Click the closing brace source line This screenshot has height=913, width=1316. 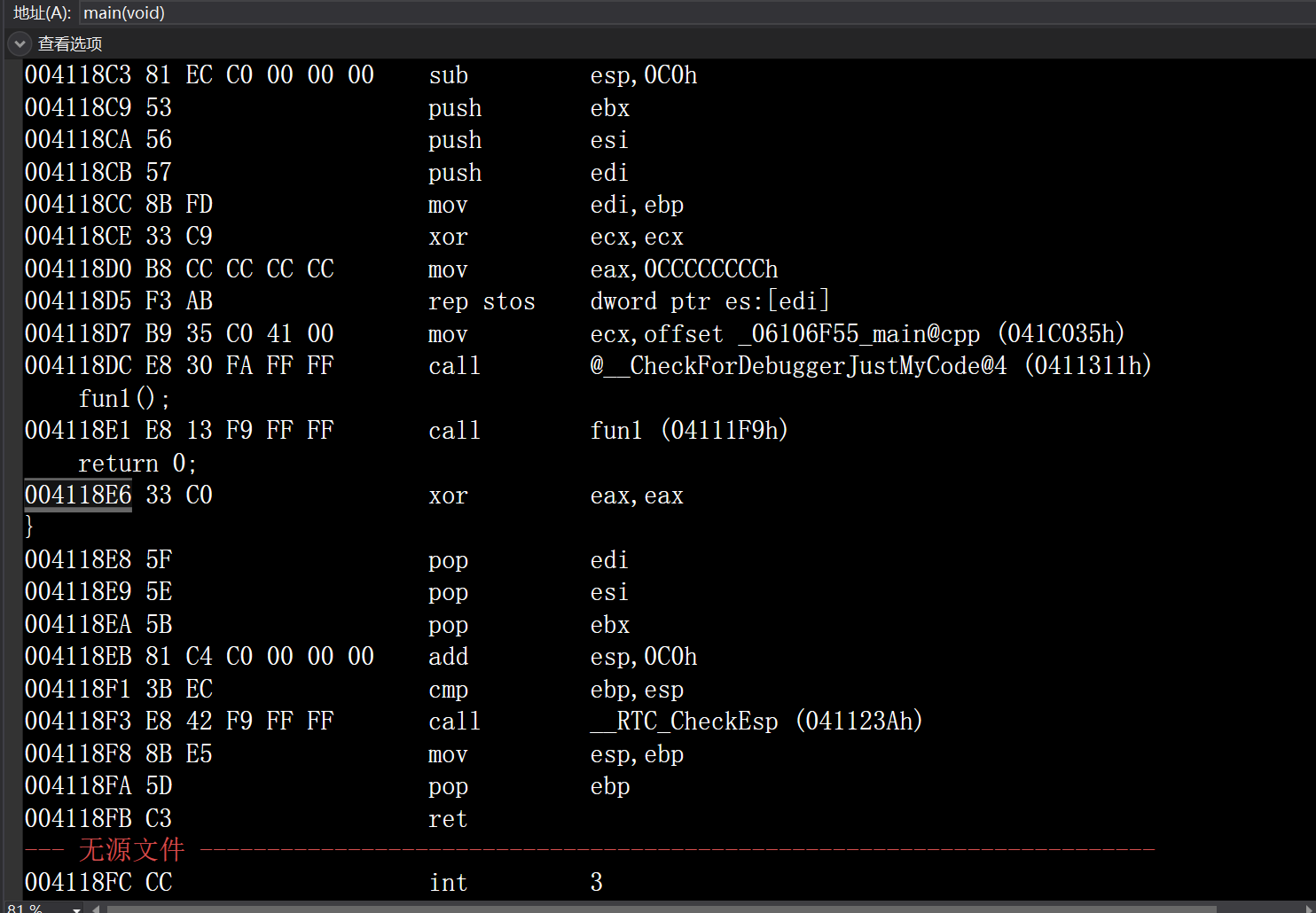(29, 527)
